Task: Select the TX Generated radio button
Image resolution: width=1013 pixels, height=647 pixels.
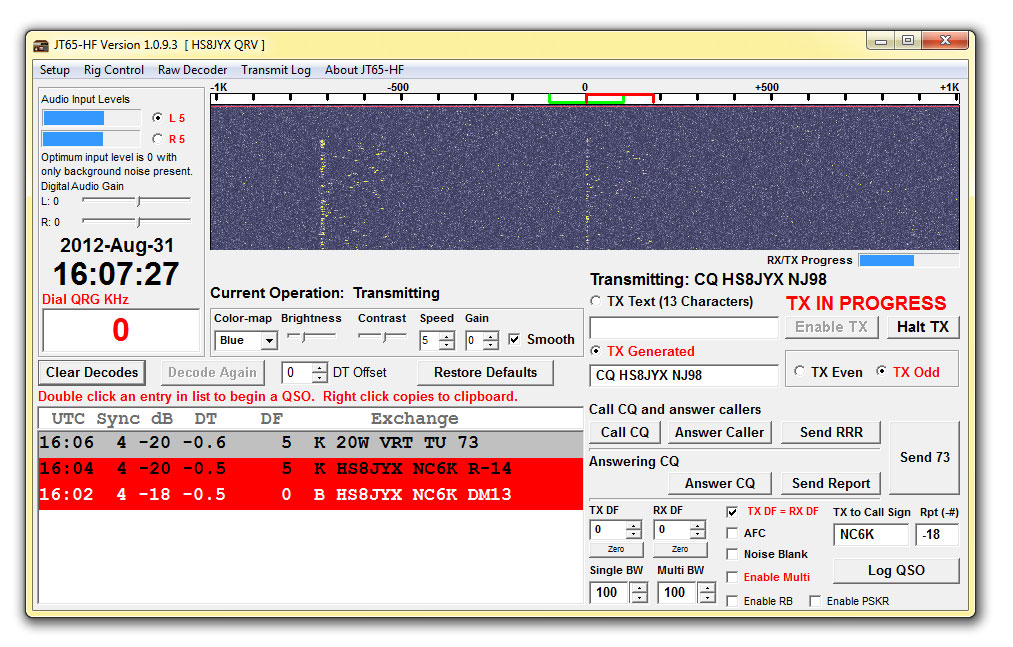Action: (x=596, y=351)
